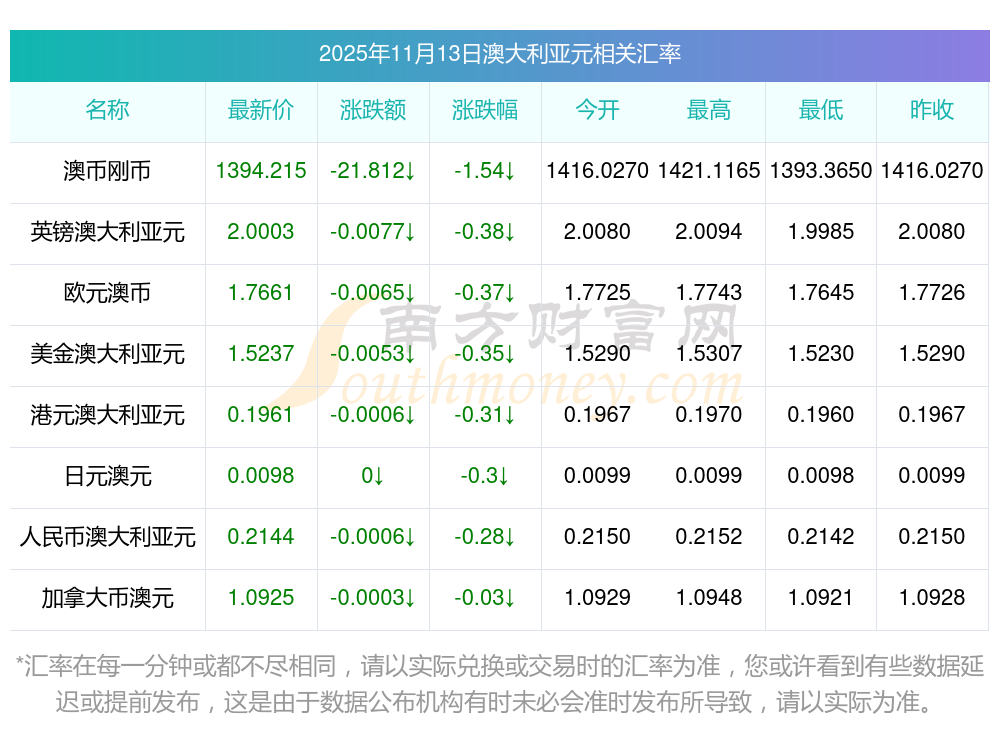Select the high value 1421.1165
This screenshot has height=733, width=1000.
[x=709, y=171]
